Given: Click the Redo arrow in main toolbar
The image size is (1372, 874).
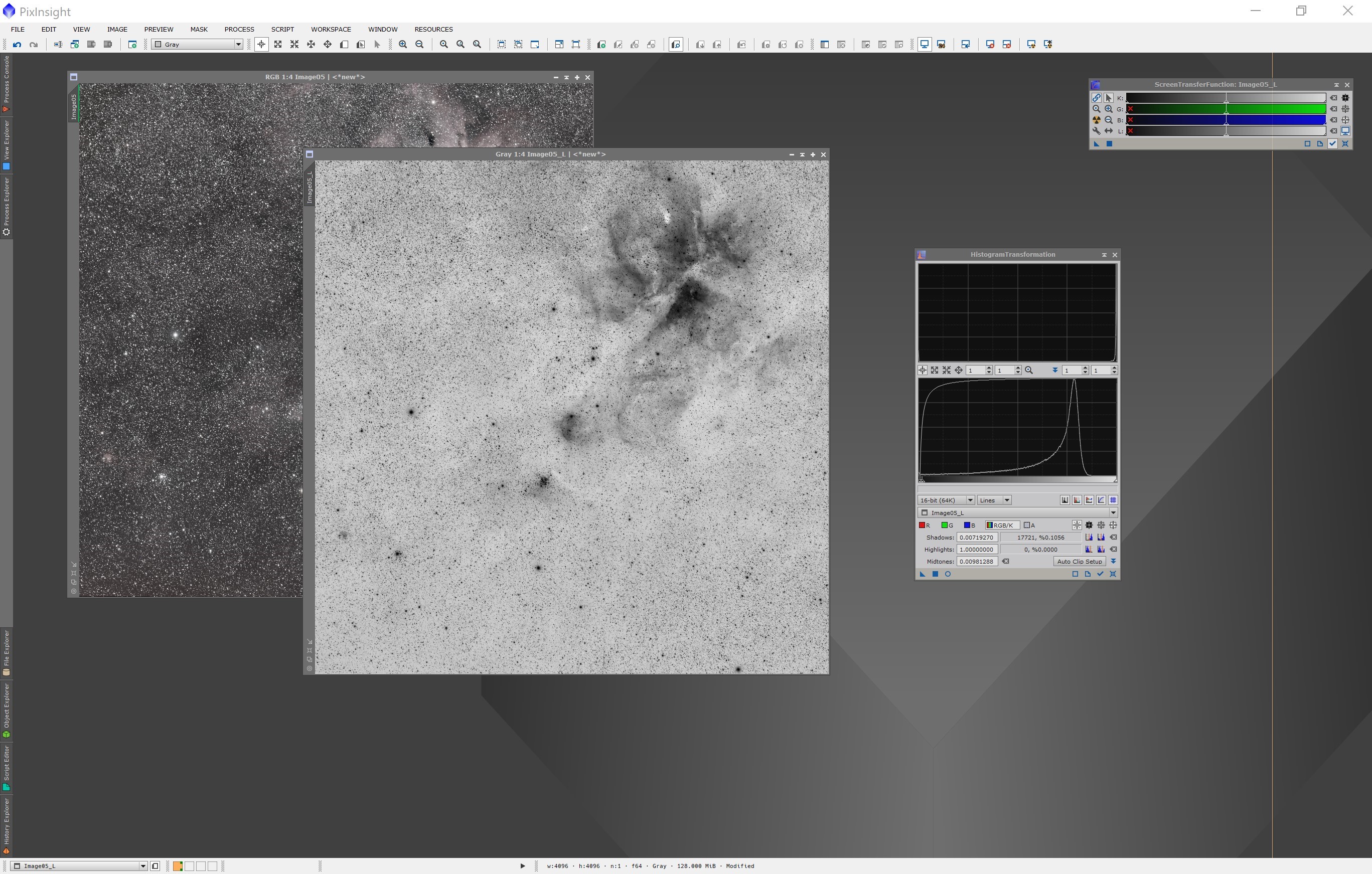Looking at the screenshot, I should click(x=34, y=45).
